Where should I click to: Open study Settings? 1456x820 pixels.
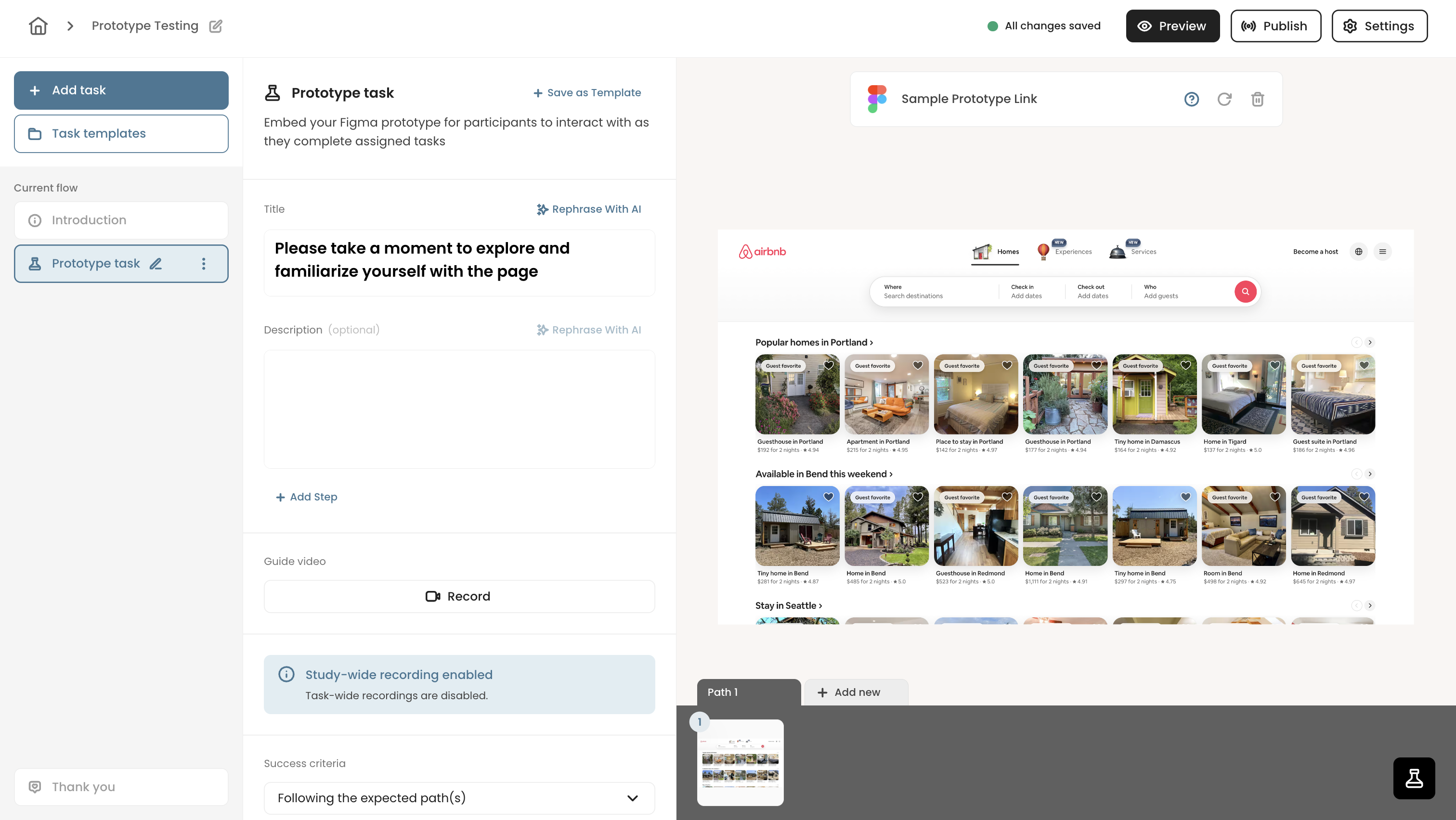tap(1379, 26)
